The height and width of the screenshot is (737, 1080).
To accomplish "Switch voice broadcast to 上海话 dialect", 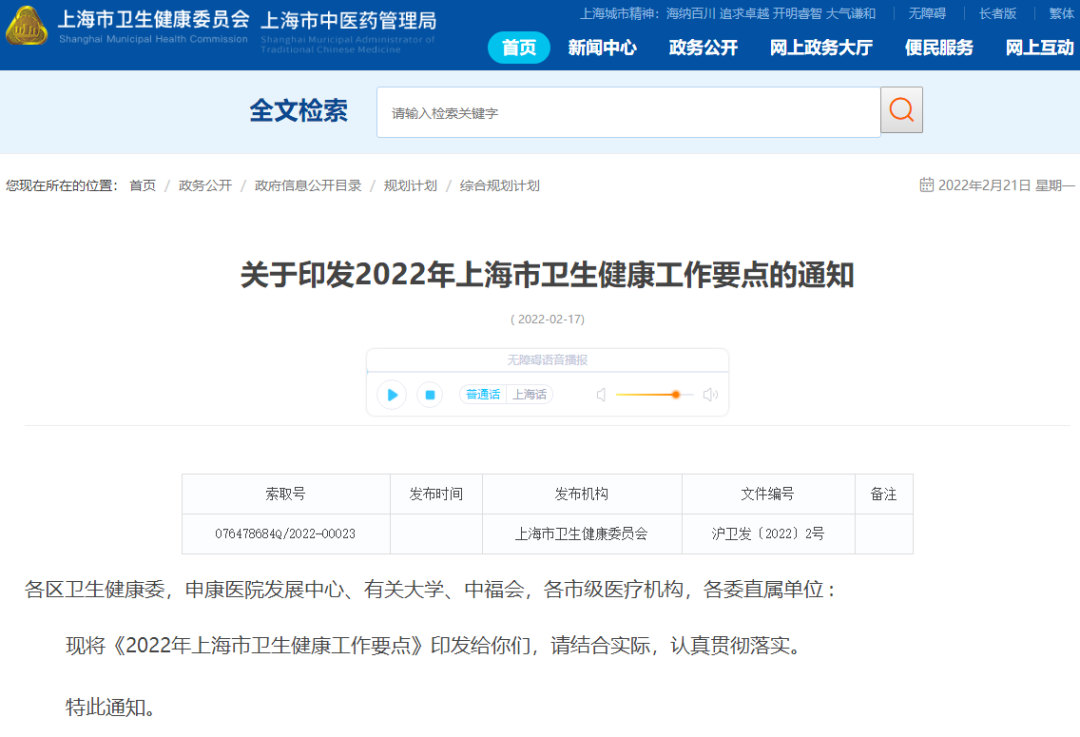I will click(530, 394).
